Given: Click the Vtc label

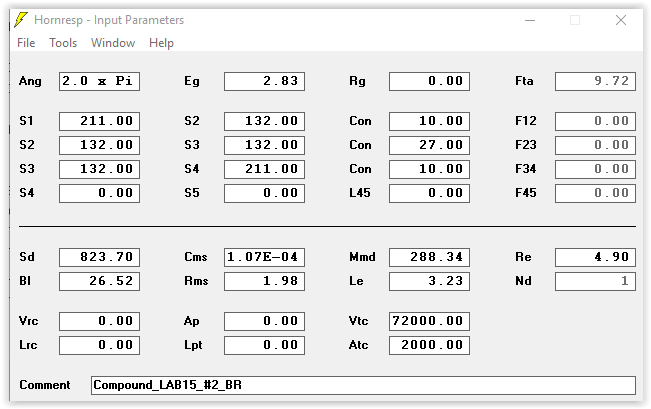Looking at the screenshot, I should 358,321.
